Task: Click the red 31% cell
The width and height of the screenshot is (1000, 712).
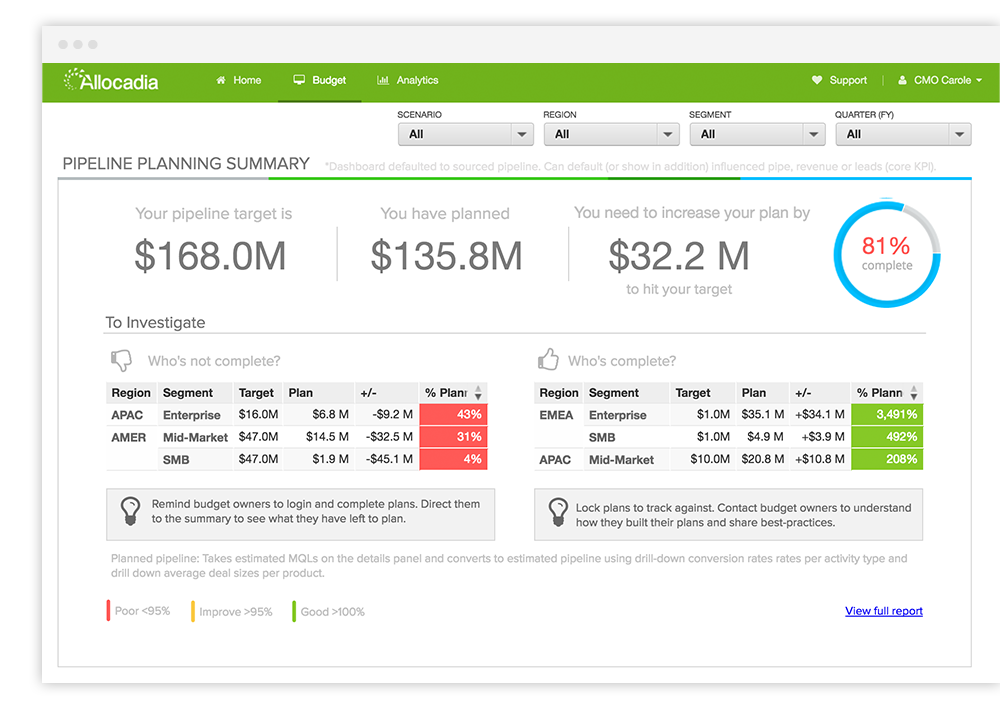Action: pos(453,437)
